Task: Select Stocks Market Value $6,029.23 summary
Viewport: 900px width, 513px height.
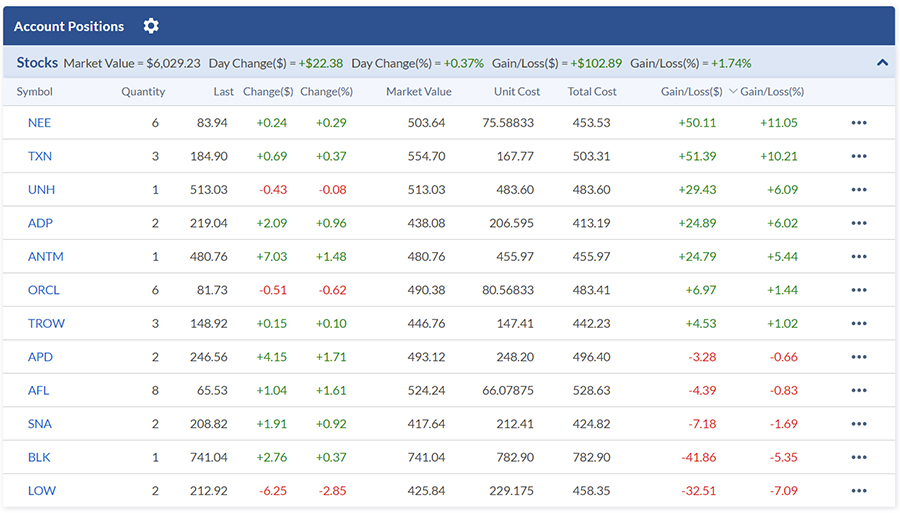Action: coord(132,63)
